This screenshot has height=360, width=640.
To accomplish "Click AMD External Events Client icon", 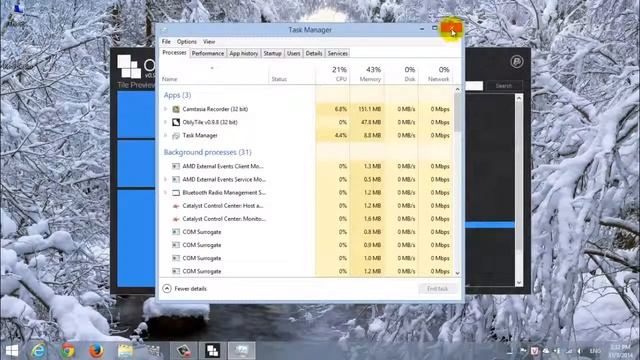I will (176, 166).
